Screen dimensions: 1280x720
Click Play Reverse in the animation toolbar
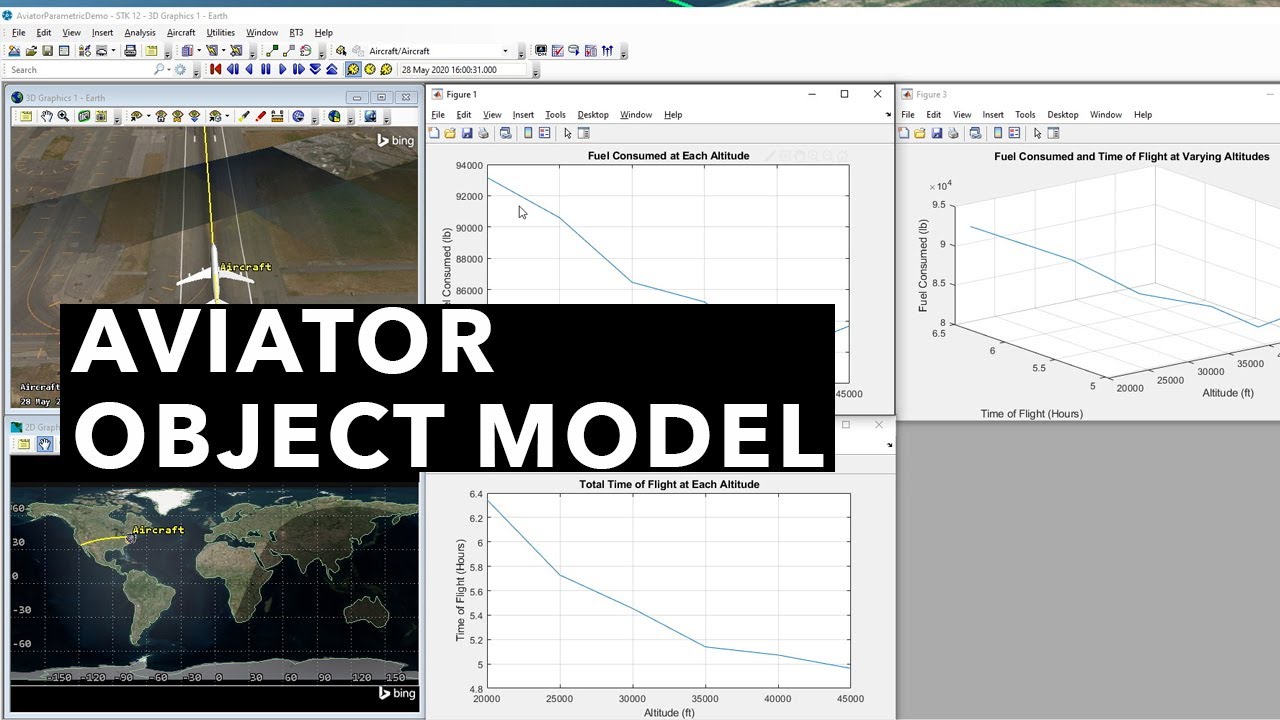pyautogui.click(x=249, y=69)
